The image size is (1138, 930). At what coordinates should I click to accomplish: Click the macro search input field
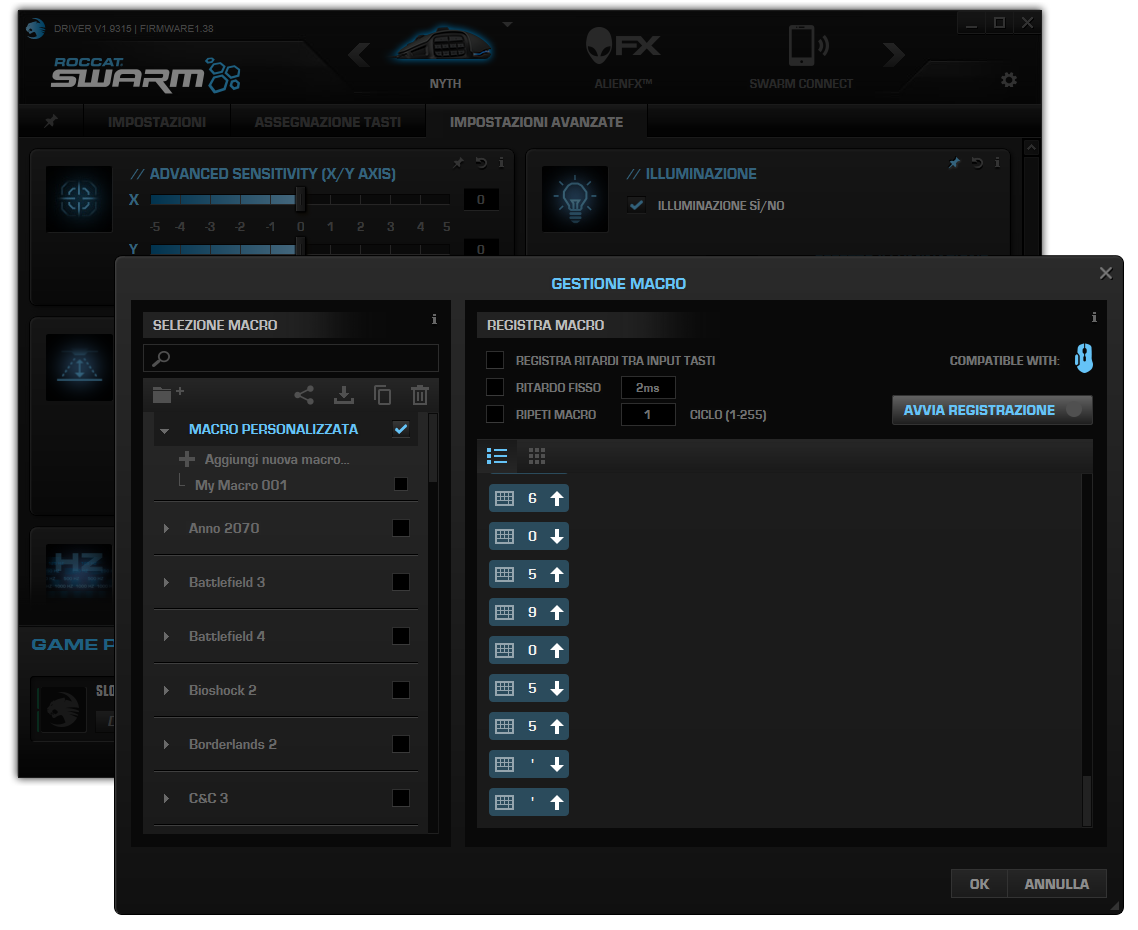[291, 358]
